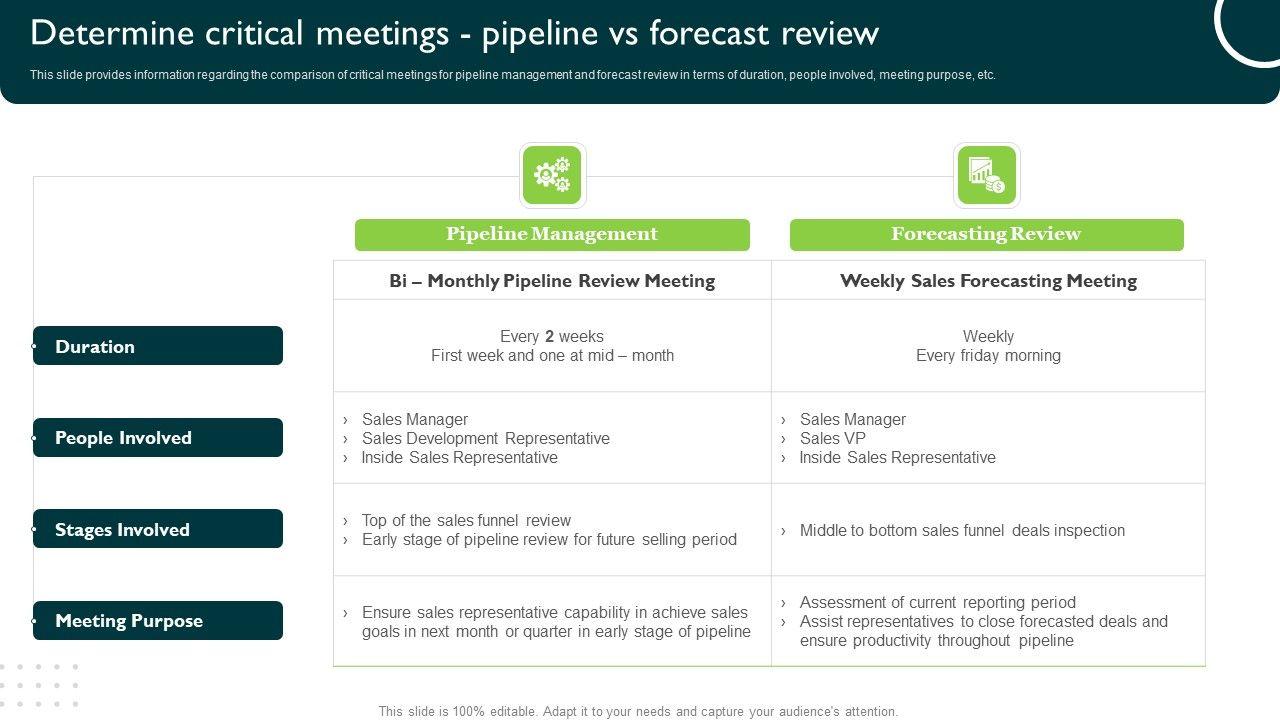Screen dimensions: 1280x720
Task: Click the slide description subtitle text
Action: click(x=512, y=75)
